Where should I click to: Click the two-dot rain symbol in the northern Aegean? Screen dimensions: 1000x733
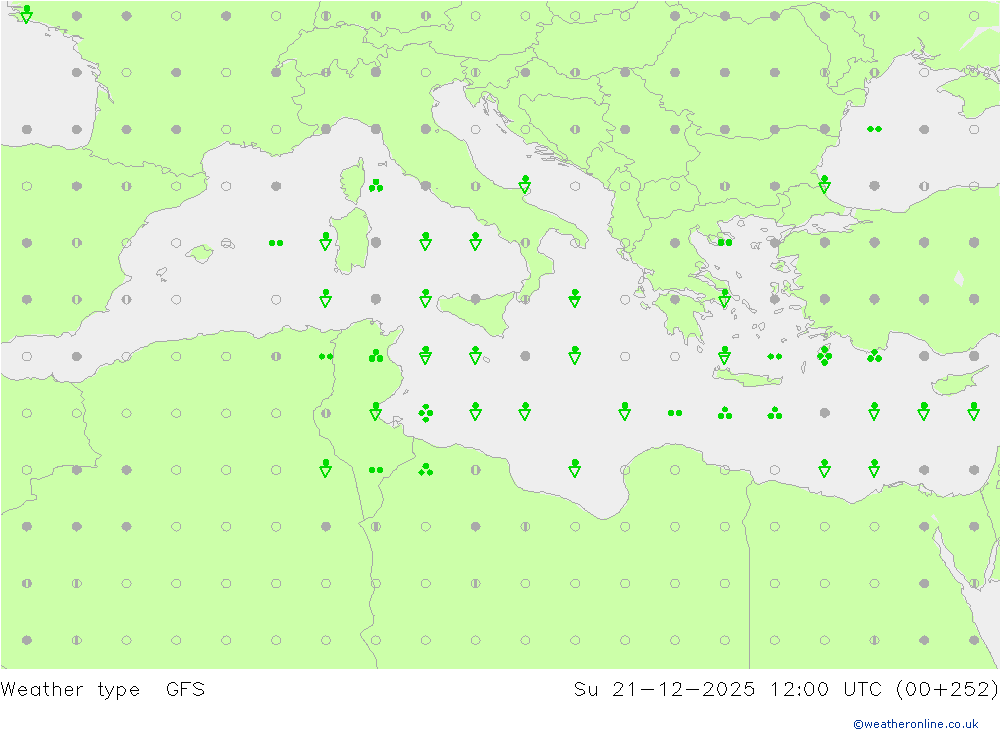coord(725,242)
